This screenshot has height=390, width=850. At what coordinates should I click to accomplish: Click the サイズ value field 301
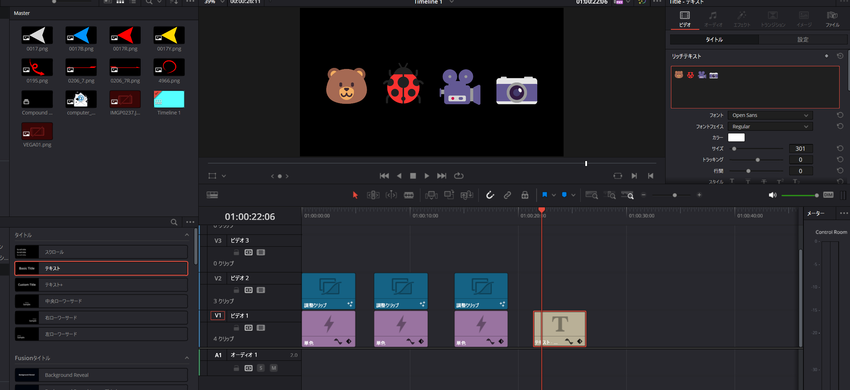[x=800, y=149]
